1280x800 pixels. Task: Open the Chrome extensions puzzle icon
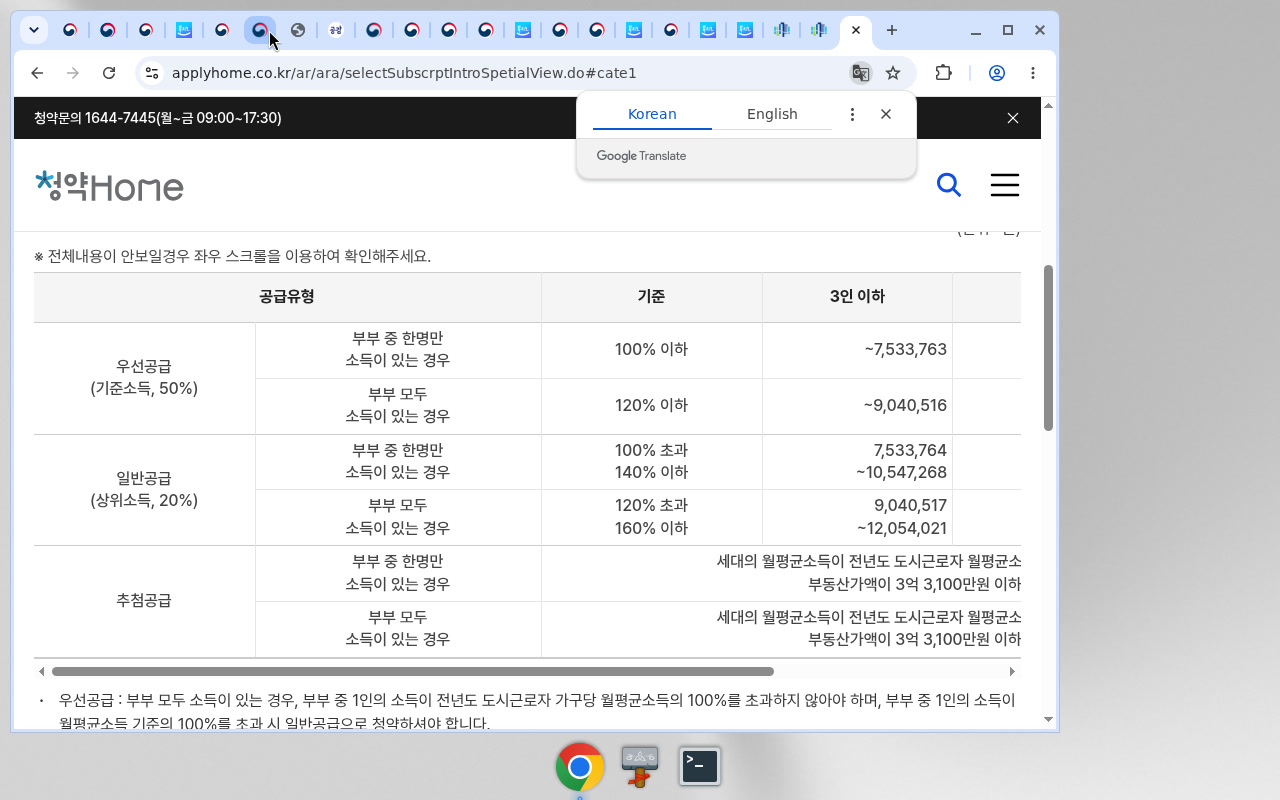(943, 73)
